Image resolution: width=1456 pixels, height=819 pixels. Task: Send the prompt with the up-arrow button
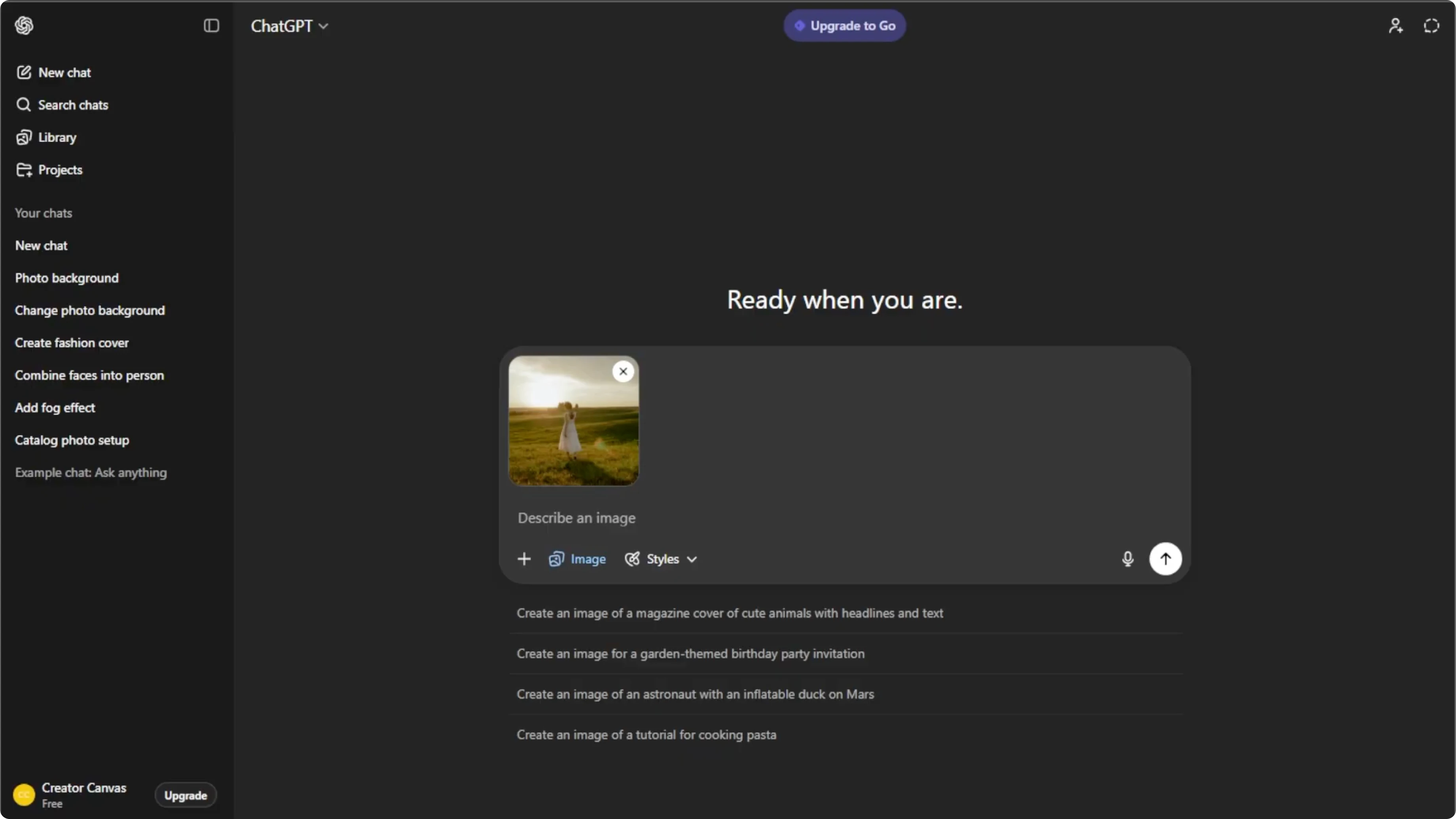[1166, 559]
